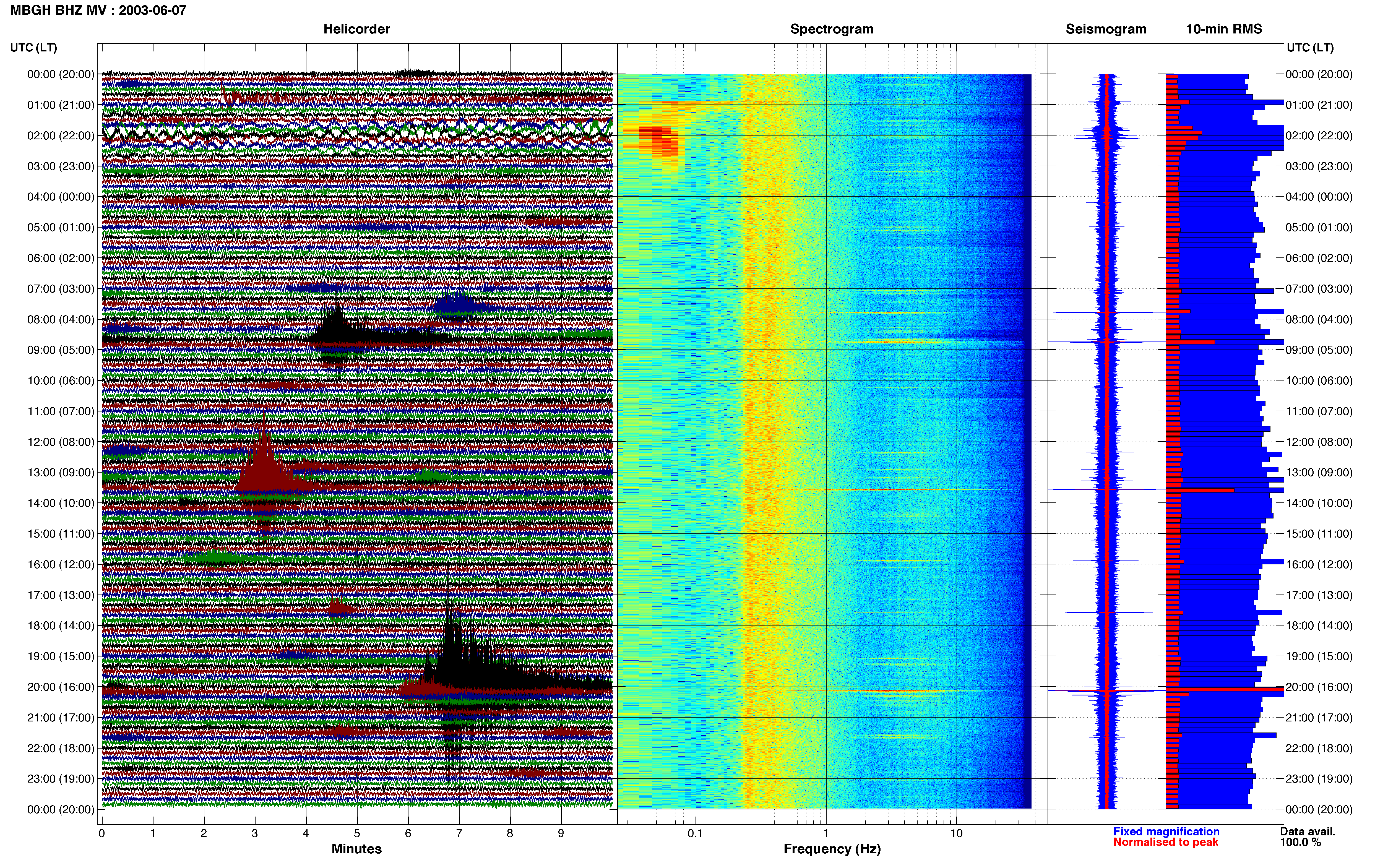Viewport: 1388px width, 868px height.
Task: Click the left time label '02:00 (22:00)'
Action: pos(61,135)
